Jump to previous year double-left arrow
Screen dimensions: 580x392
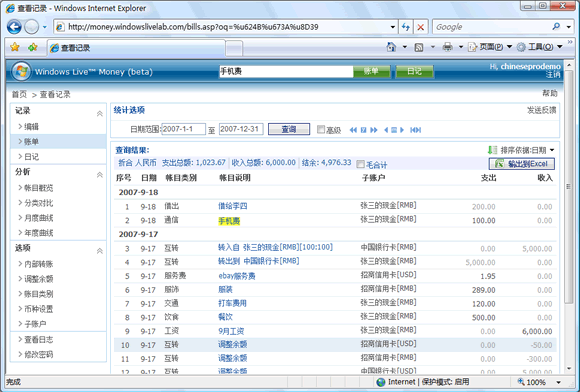(353, 130)
